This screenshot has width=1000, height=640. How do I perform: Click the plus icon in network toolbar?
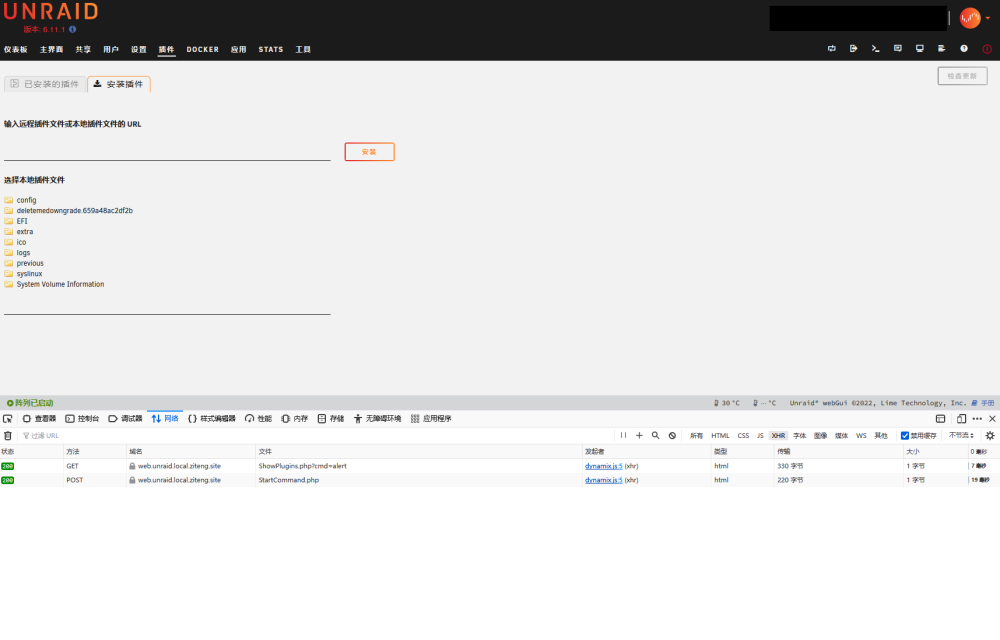639,435
